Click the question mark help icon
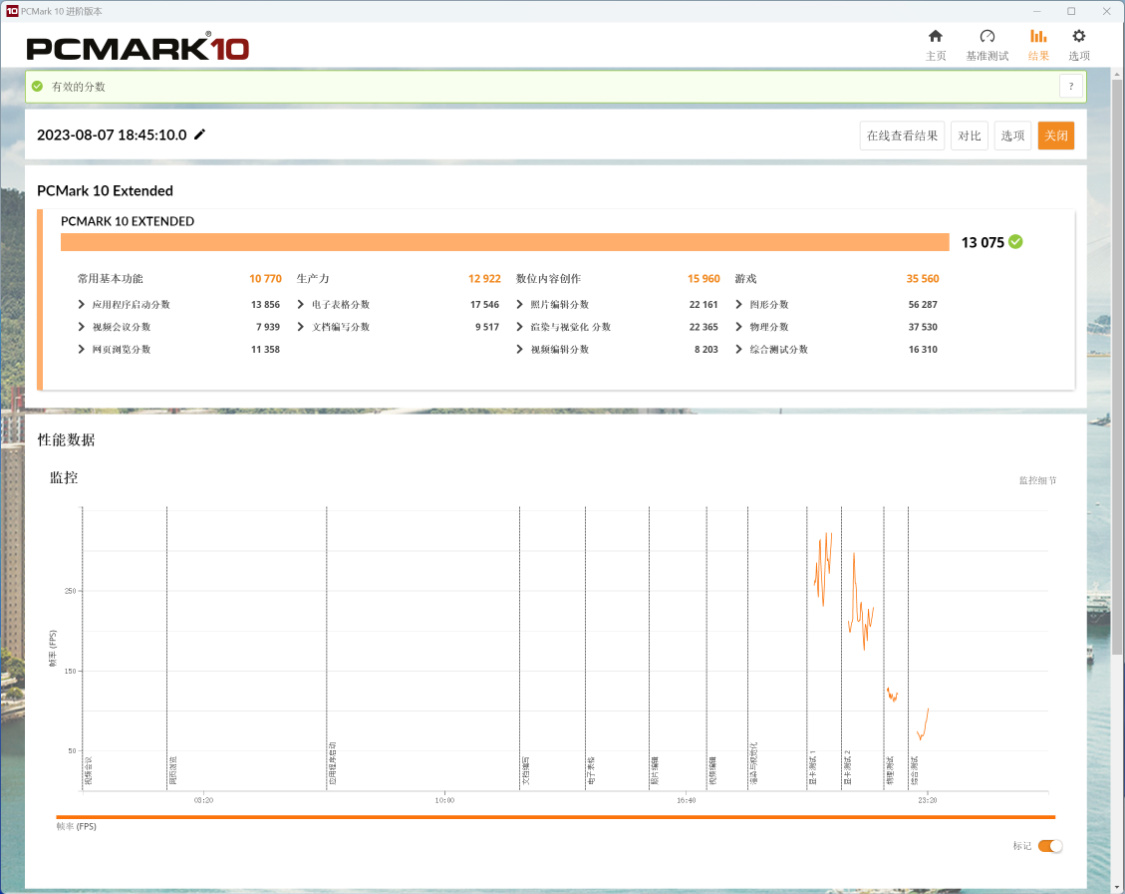The width and height of the screenshot is (1125, 894). tap(1071, 87)
